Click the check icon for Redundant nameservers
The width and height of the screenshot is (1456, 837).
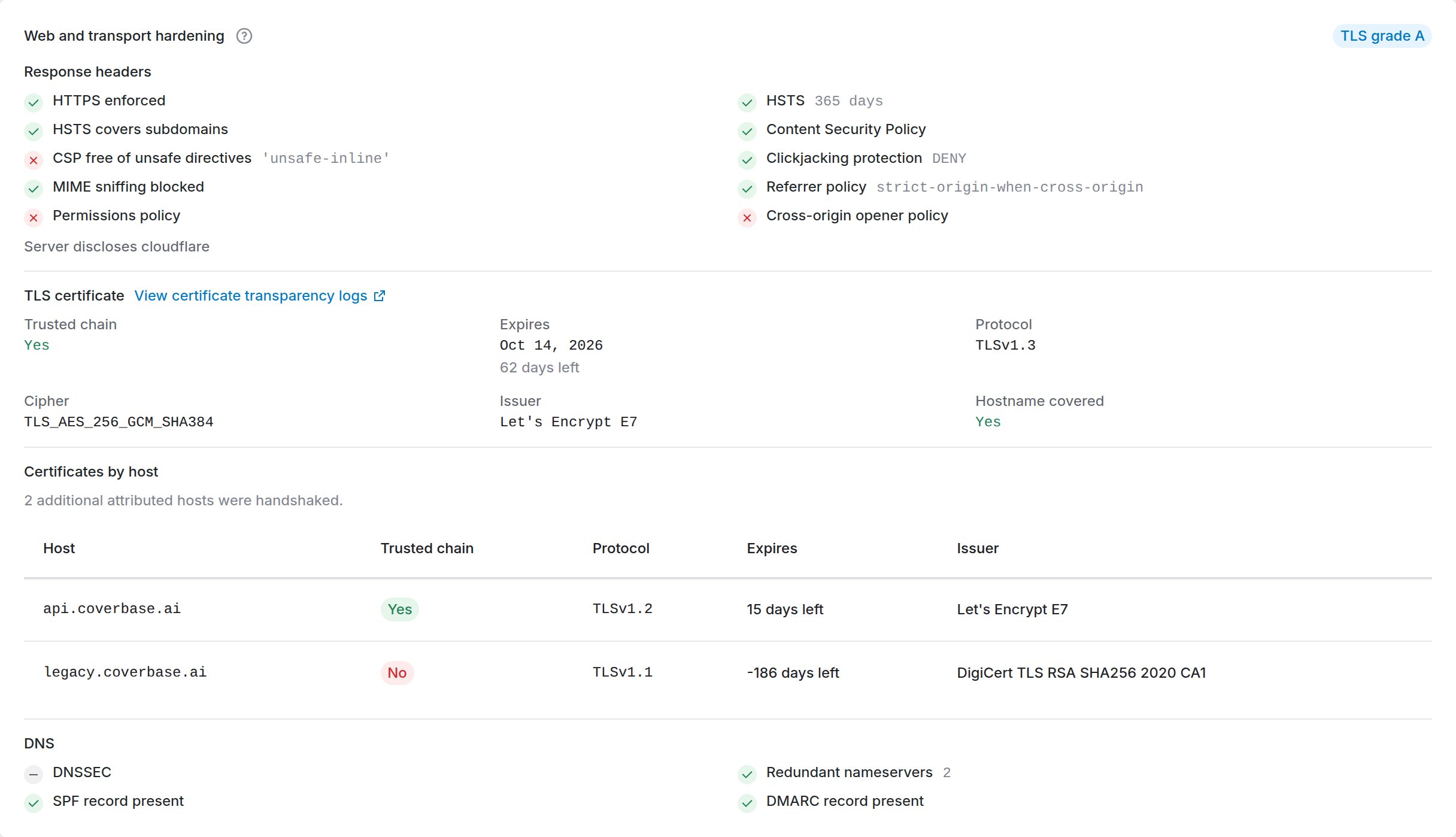(x=747, y=774)
